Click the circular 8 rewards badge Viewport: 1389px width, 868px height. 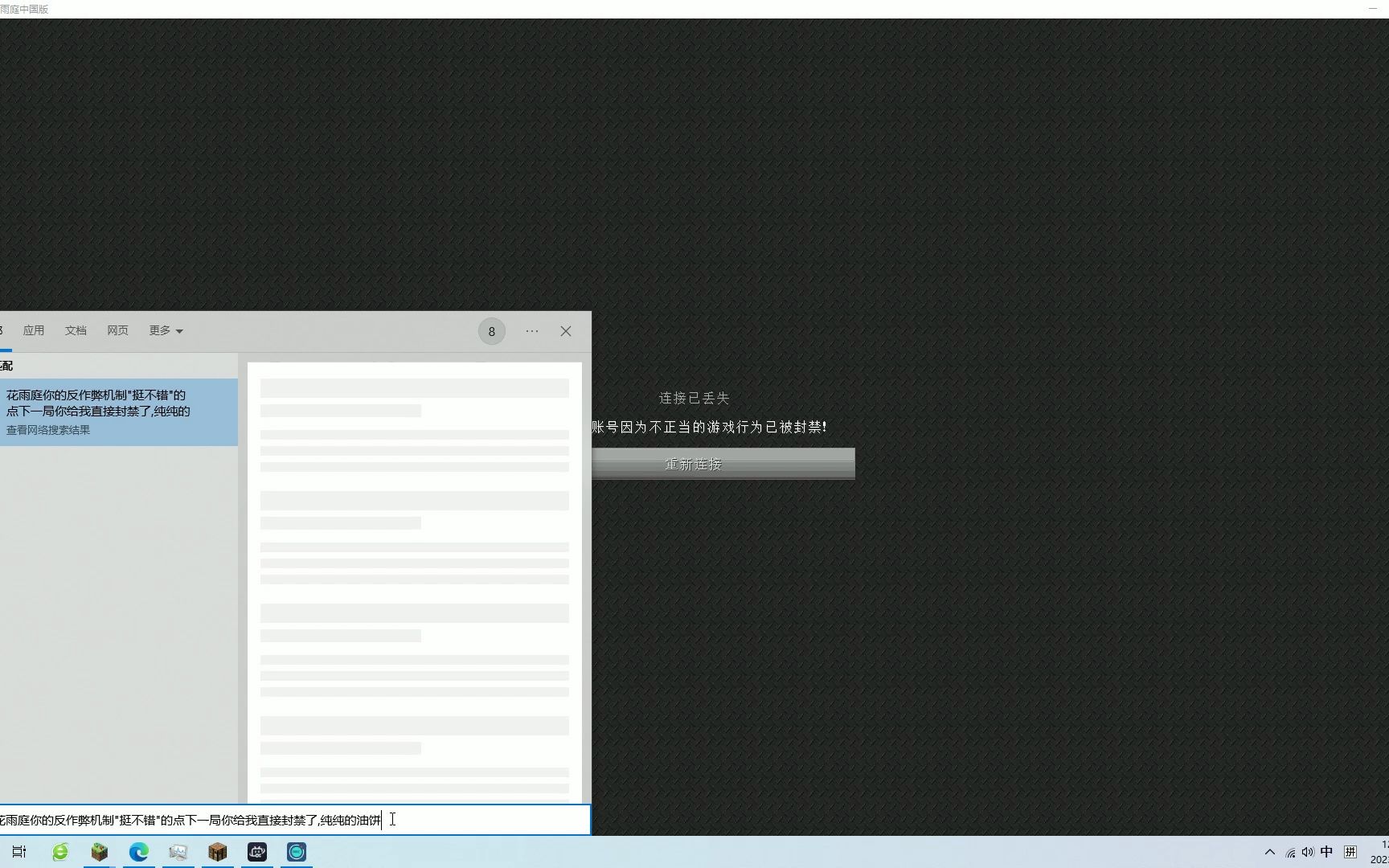pos(492,331)
